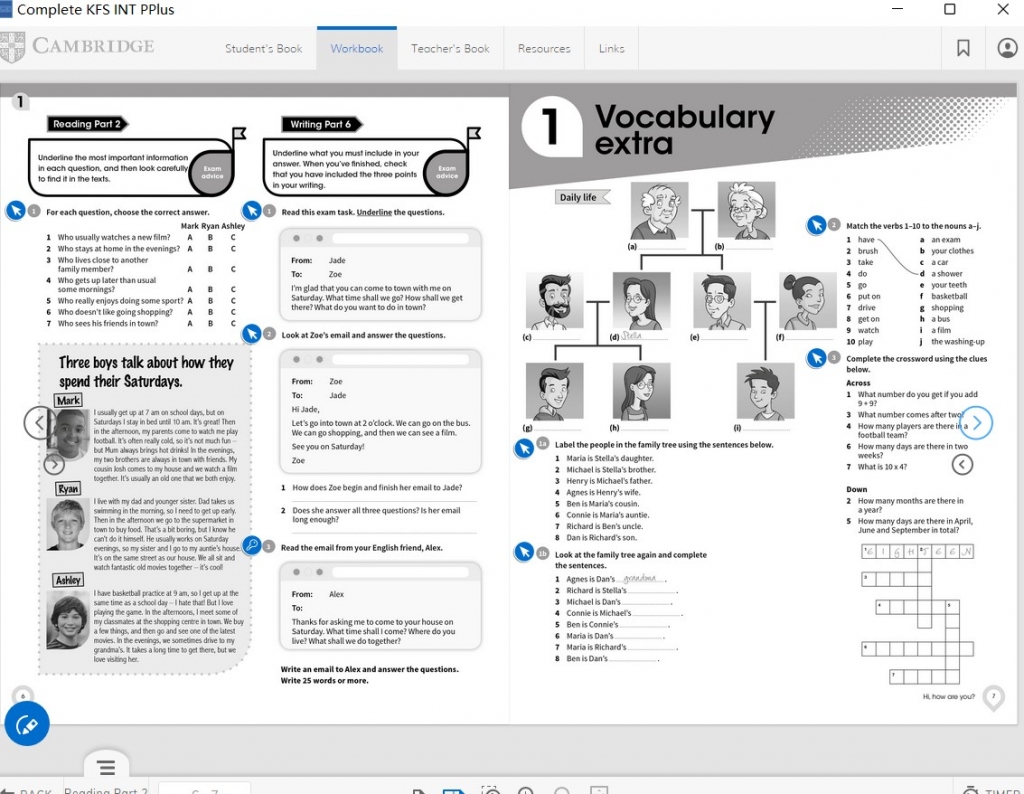Switch to the Student's Book tab
The height and width of the screenshot is (794, 1024).
point(263,48)
